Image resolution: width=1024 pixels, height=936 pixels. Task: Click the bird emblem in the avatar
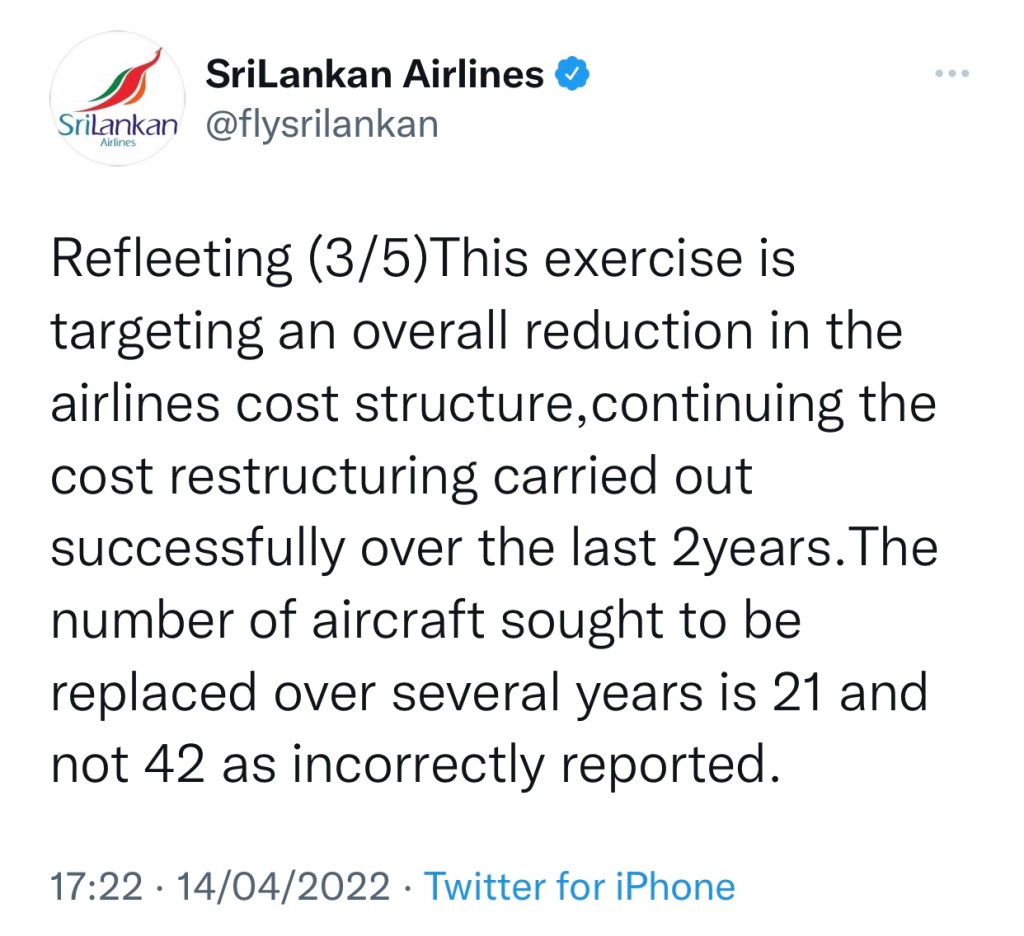pyautogui.click(x=129, y=80)
